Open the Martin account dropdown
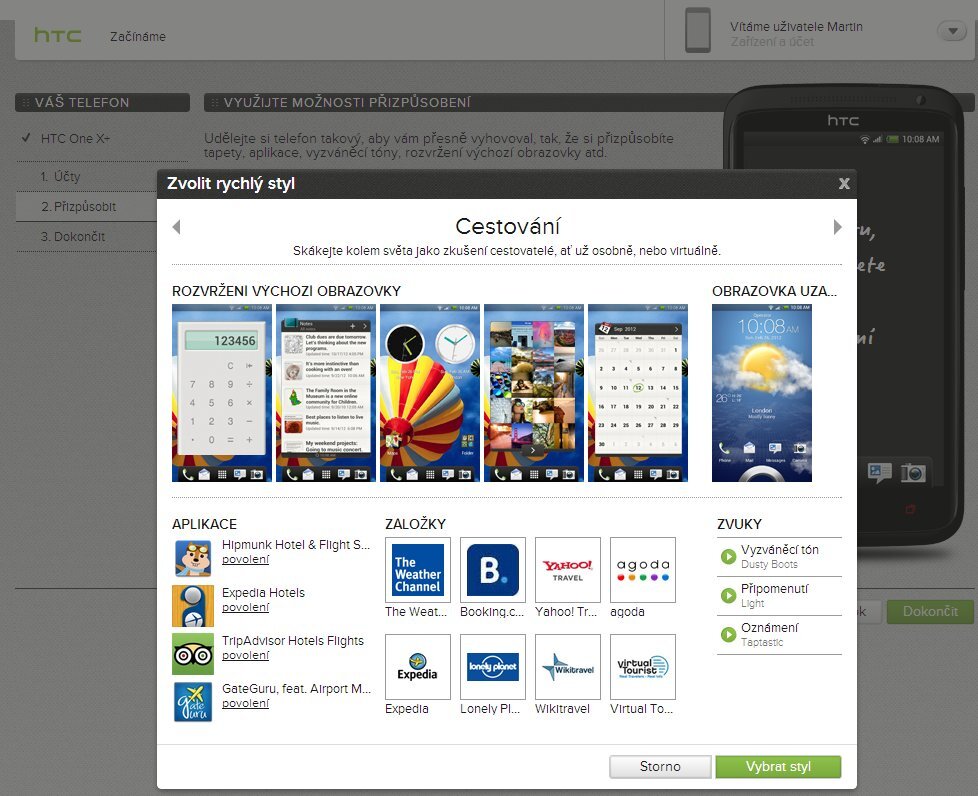The height and width of the screenshot is (796, 978). pos(950,31)
